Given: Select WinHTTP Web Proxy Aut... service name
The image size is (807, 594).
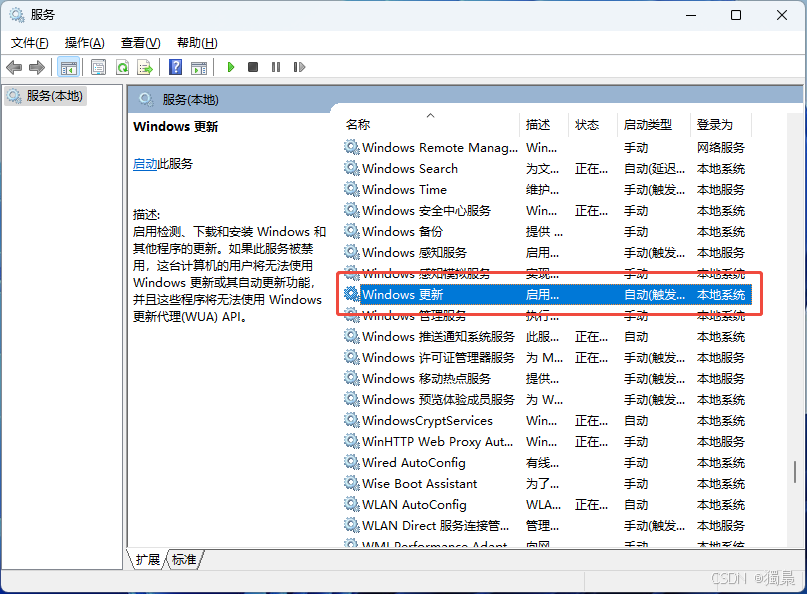Looking at the screenshot, I should tap(438, 442).
